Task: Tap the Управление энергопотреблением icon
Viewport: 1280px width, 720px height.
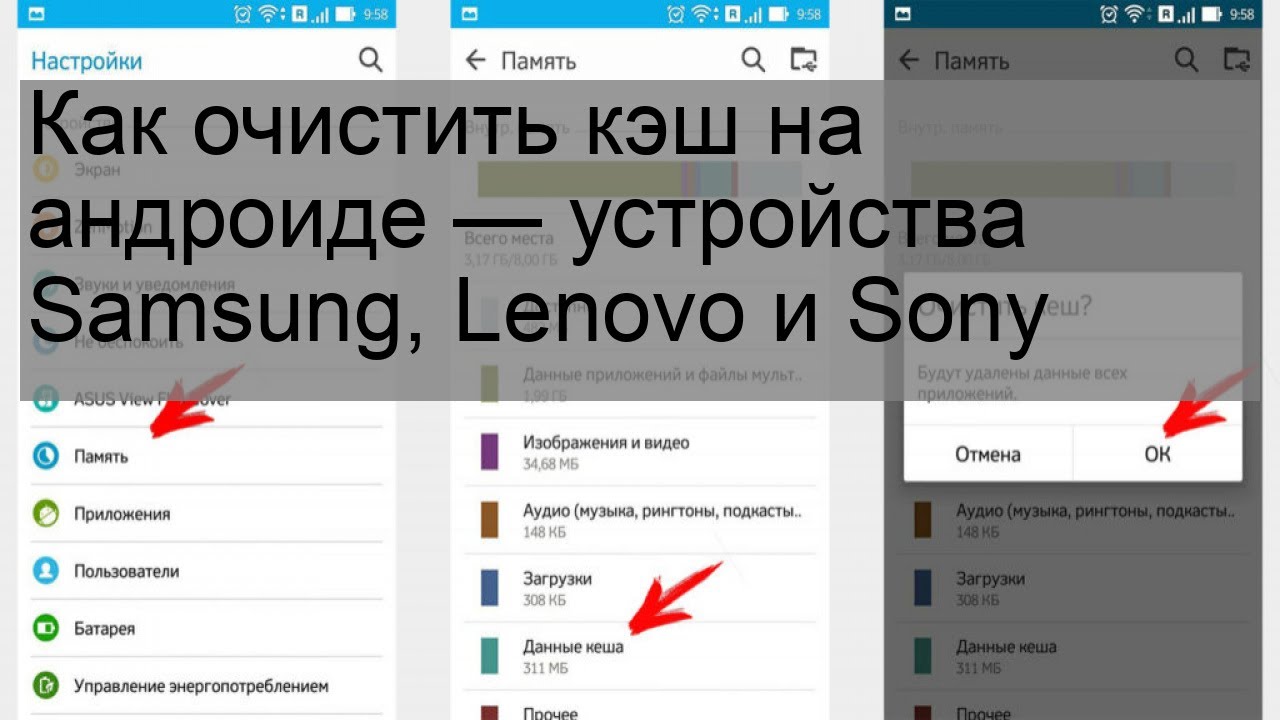Action: tap(46, 686)
